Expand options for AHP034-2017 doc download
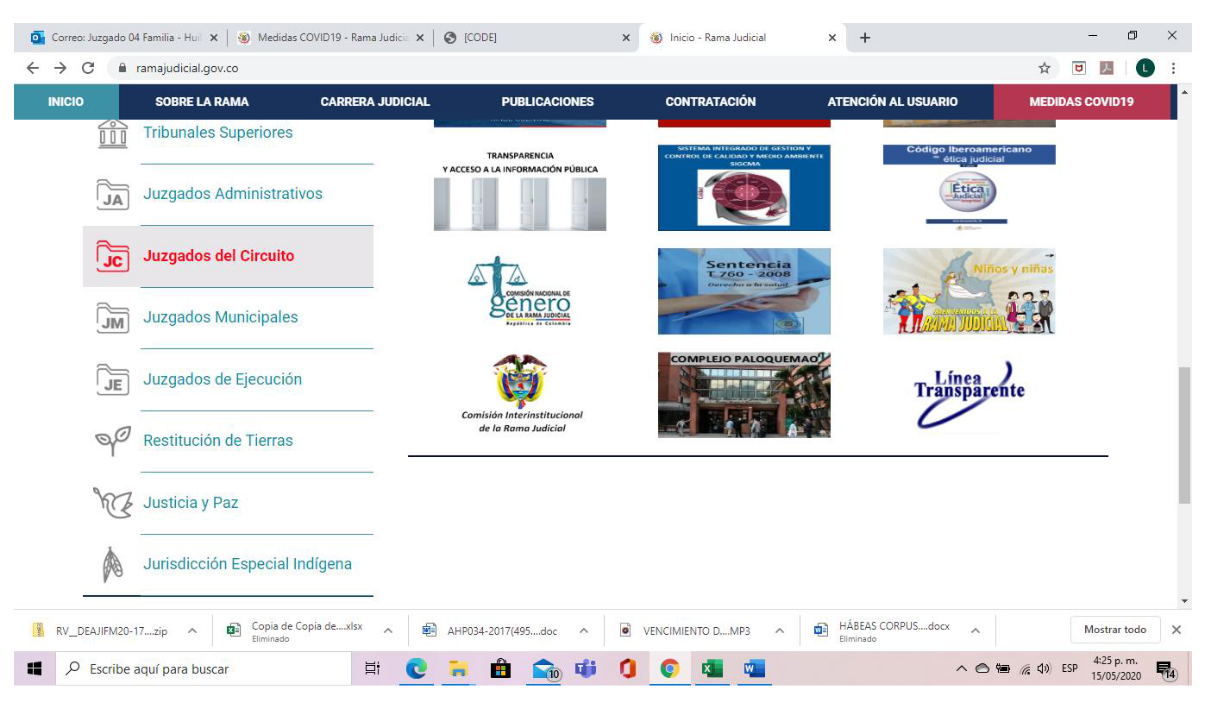 583,631
